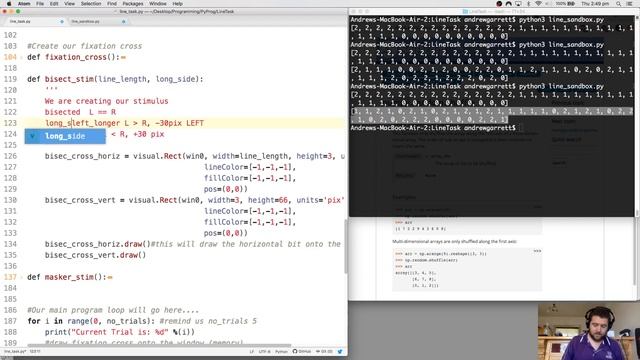Click 'for i in range(0, no_trials)' line

[142, 321]
